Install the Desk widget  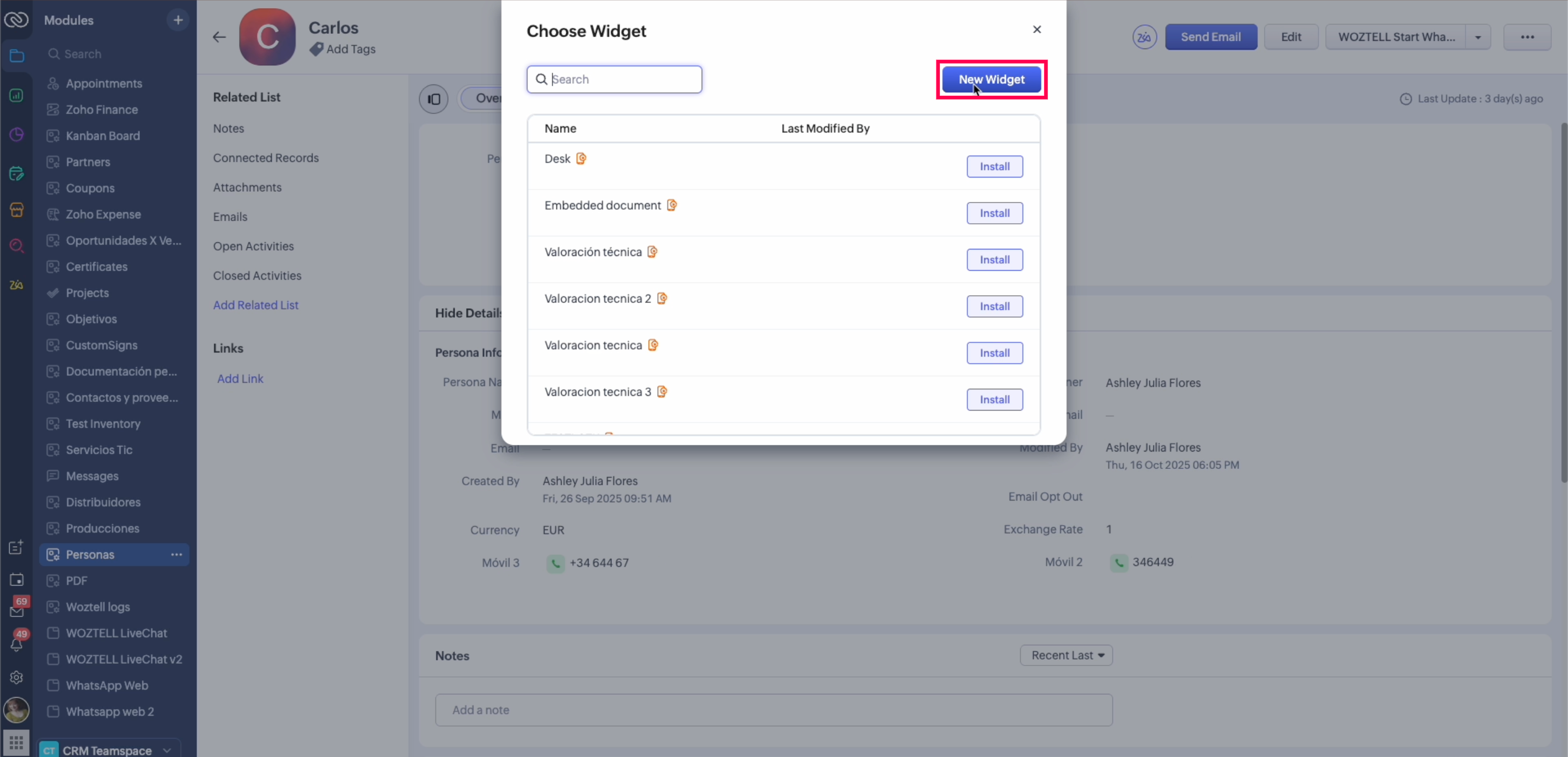pos(994,166)
